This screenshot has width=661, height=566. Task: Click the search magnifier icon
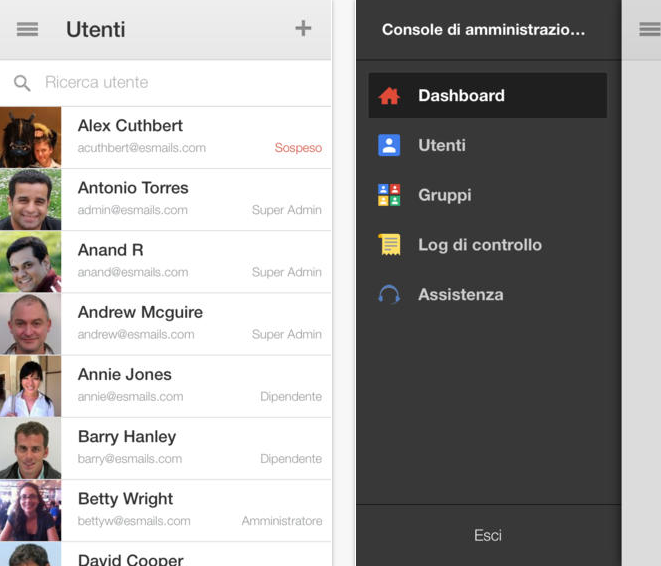[x=22, y=83]
